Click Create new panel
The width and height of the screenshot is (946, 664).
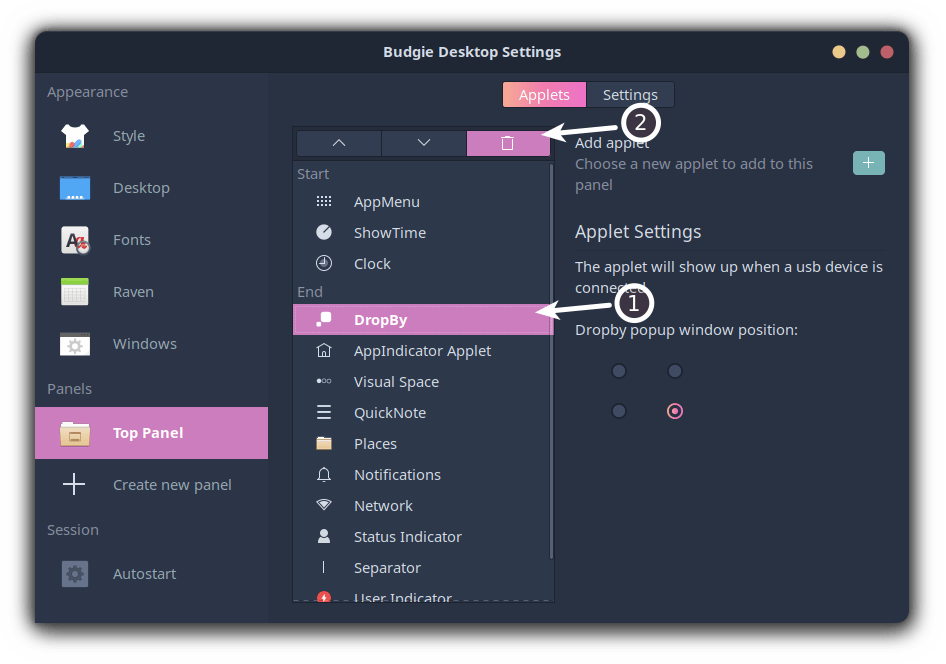click(x=172, y=485)
